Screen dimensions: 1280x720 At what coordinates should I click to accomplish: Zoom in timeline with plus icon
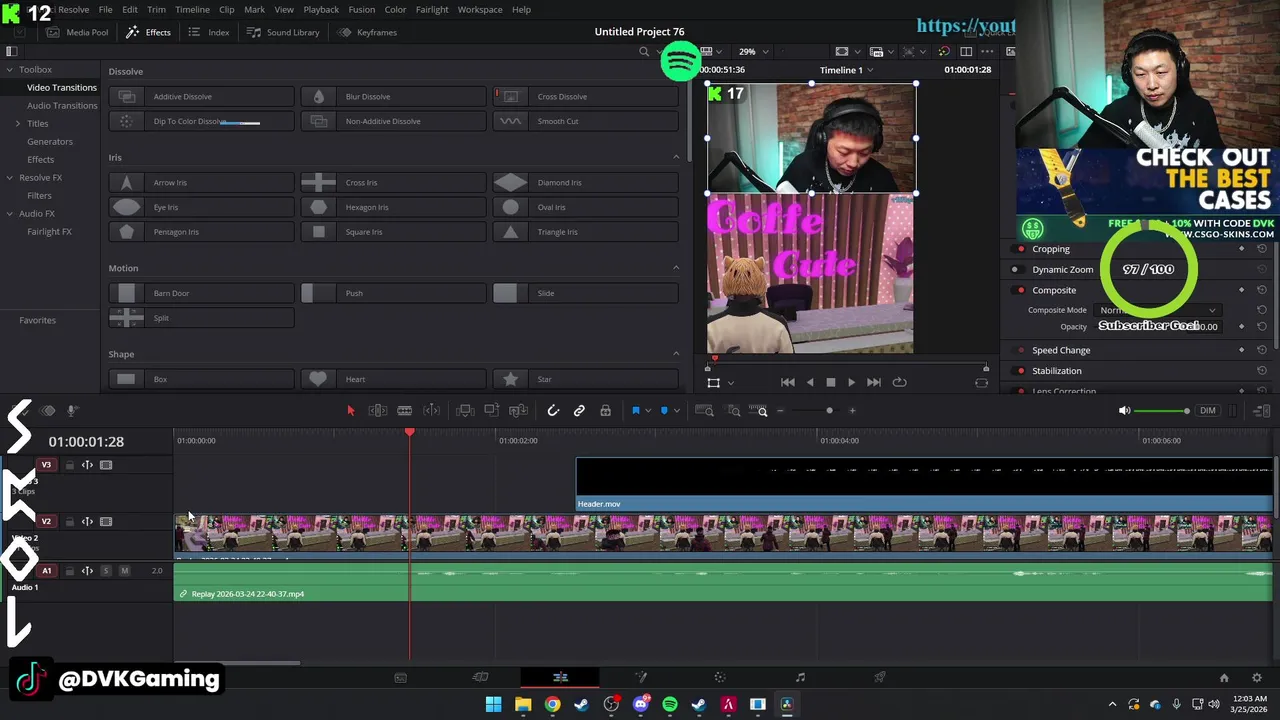pyautogui.click(x=852, y=411)
